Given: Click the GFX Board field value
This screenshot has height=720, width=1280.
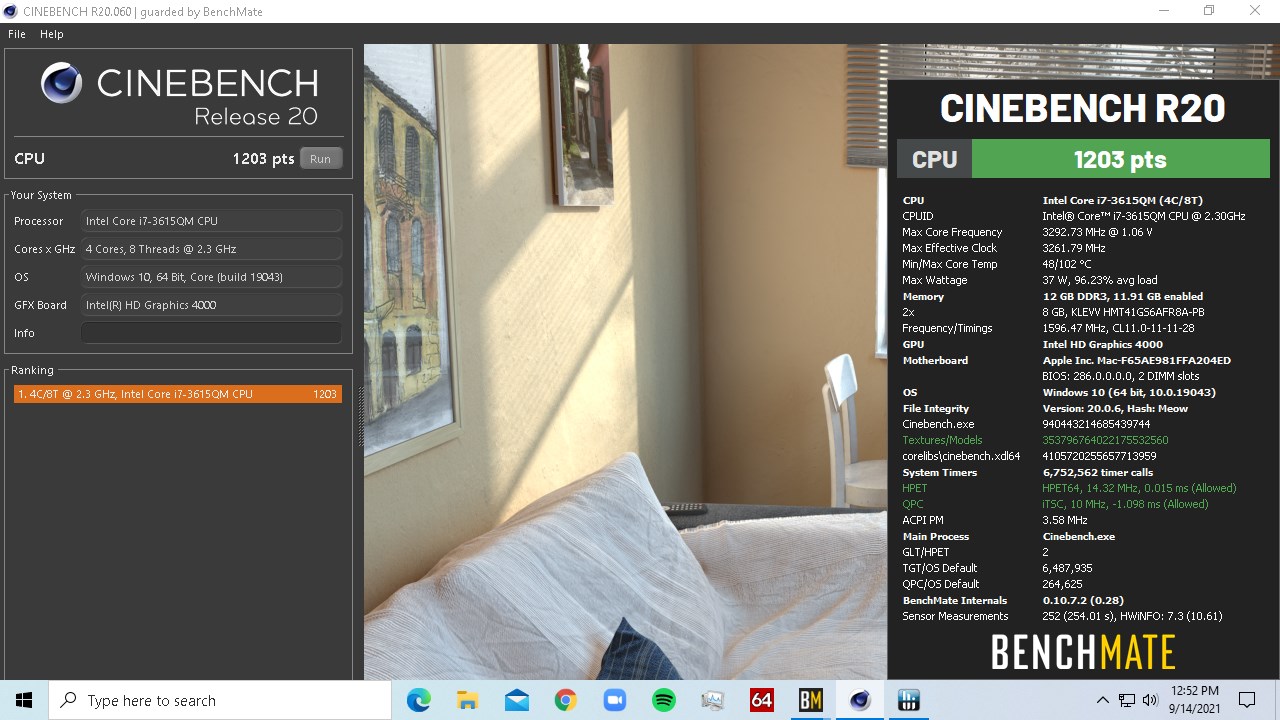Looking at the screenshot, I should pos(211,305).
